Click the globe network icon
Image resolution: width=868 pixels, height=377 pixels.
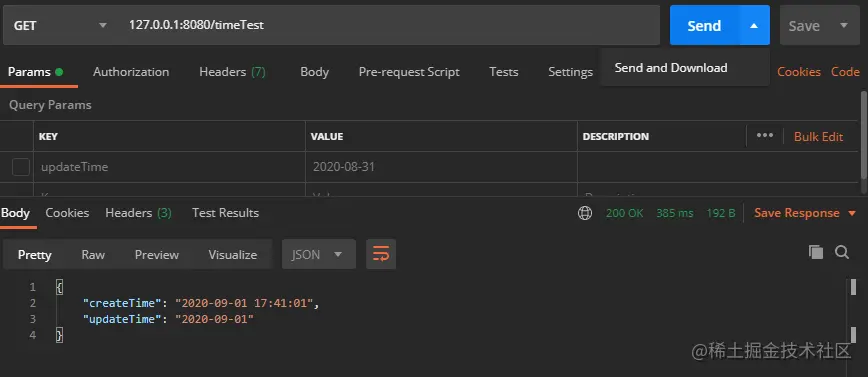pyautogui.click(x=585, y=213)
